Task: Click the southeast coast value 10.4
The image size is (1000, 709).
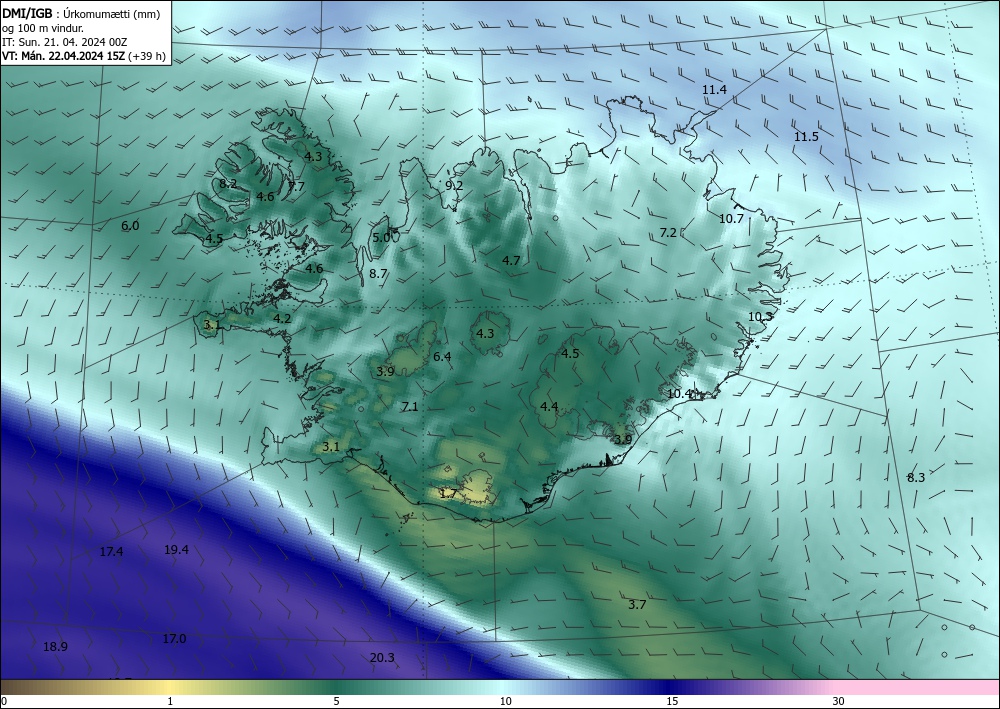Action: coord(679,393)
